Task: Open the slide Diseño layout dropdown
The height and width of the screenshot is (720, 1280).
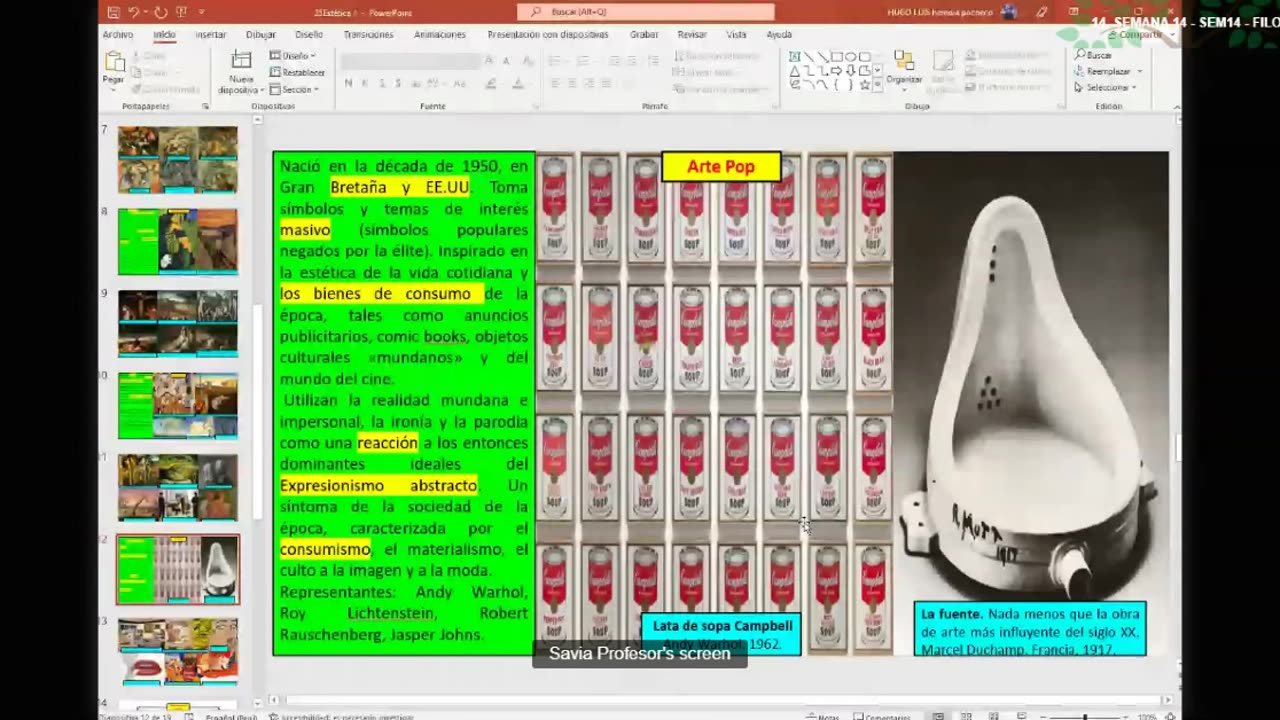Action: pyautogui.click(x=293, y=56)
